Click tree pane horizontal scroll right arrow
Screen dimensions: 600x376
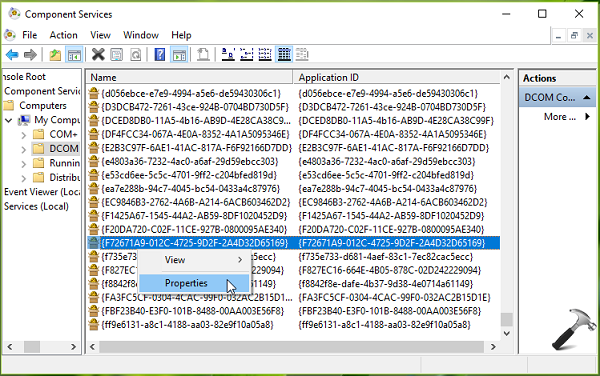pyautogui.click(x=73, y=347)
